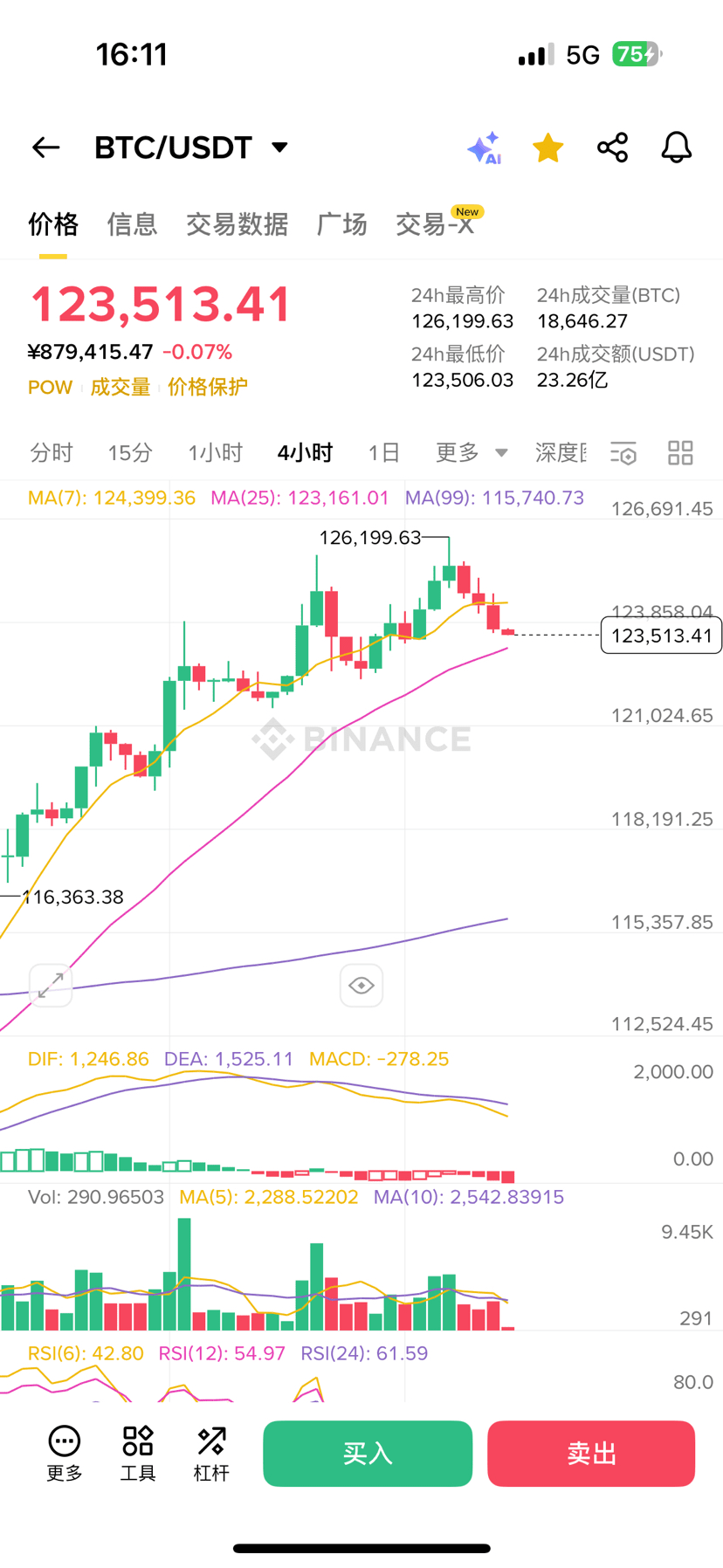Switch to the 交易数据 tab

[x=237, y=224]
